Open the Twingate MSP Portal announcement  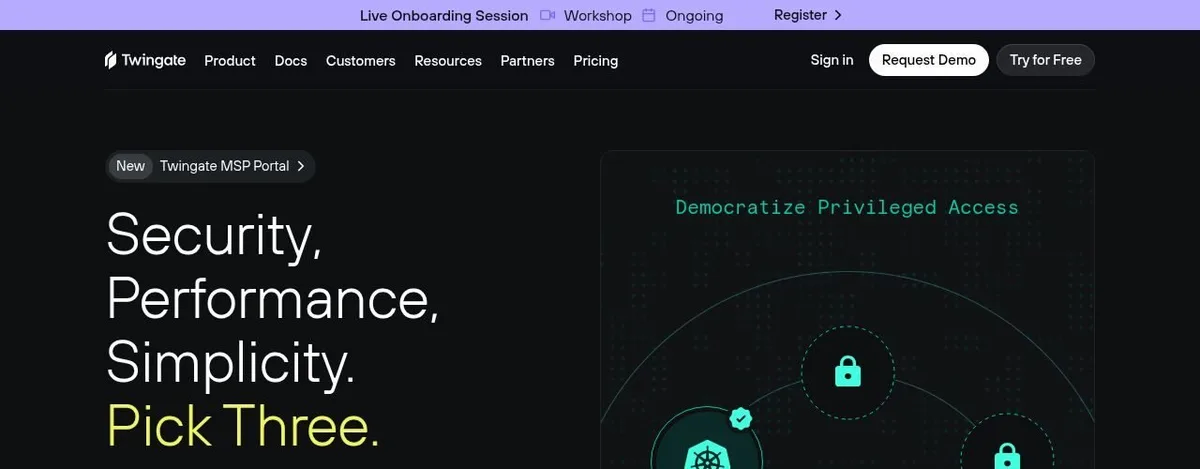[x=211, y=166]
